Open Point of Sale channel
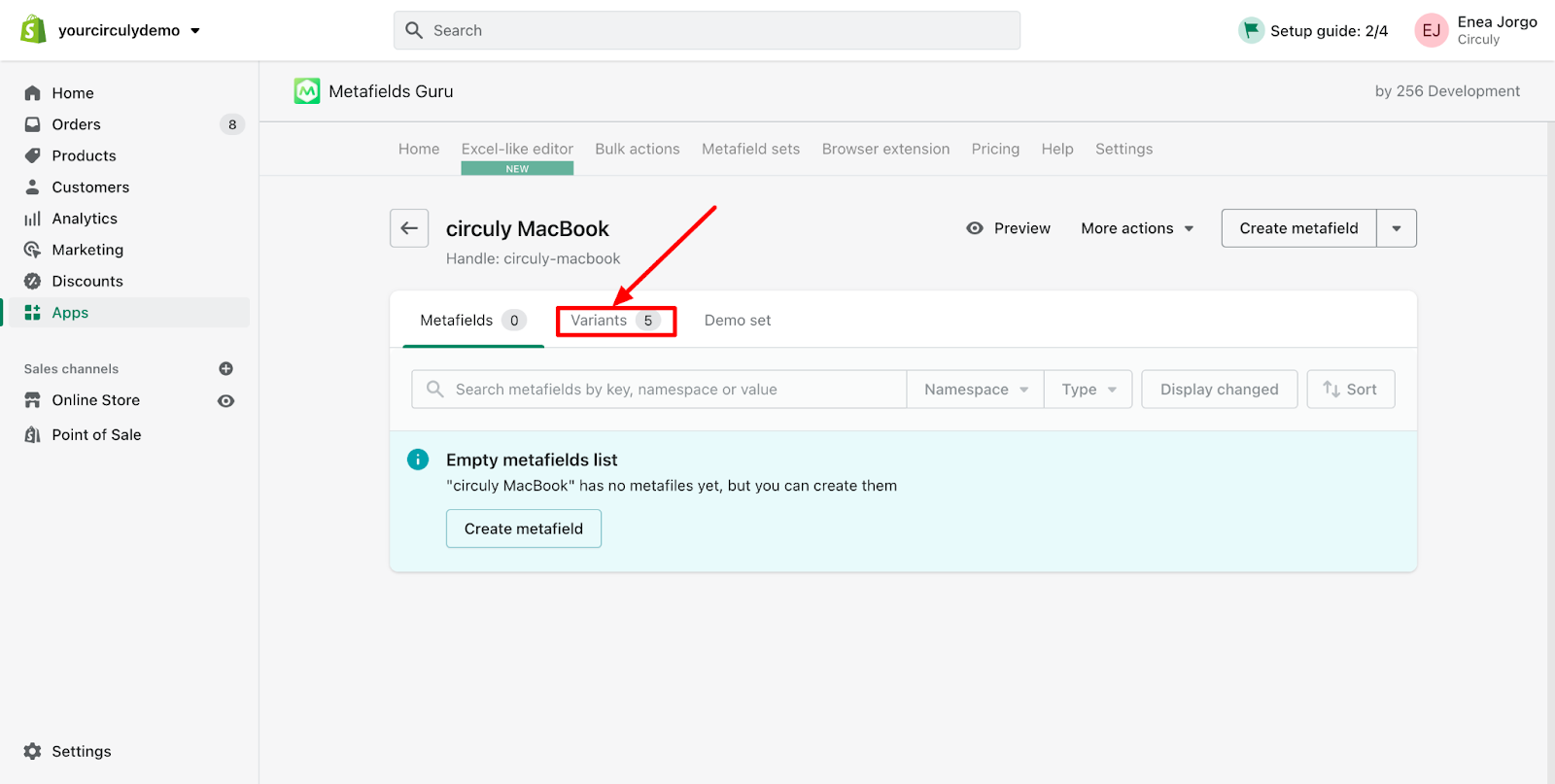1555x784 pixels. pos(96,435)
